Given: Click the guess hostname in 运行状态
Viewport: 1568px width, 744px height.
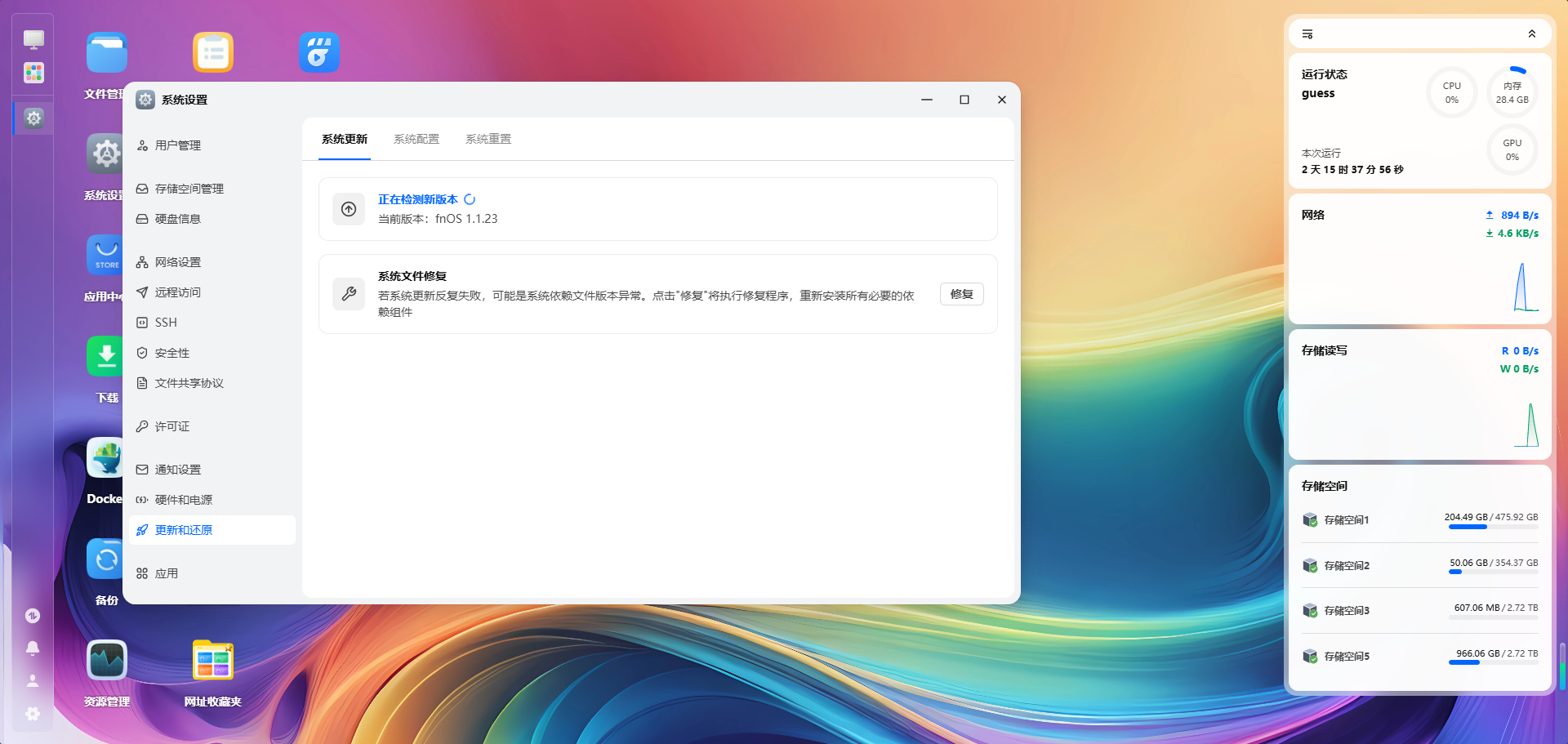Looking at the screenshot, I should tap(1318, 93).
